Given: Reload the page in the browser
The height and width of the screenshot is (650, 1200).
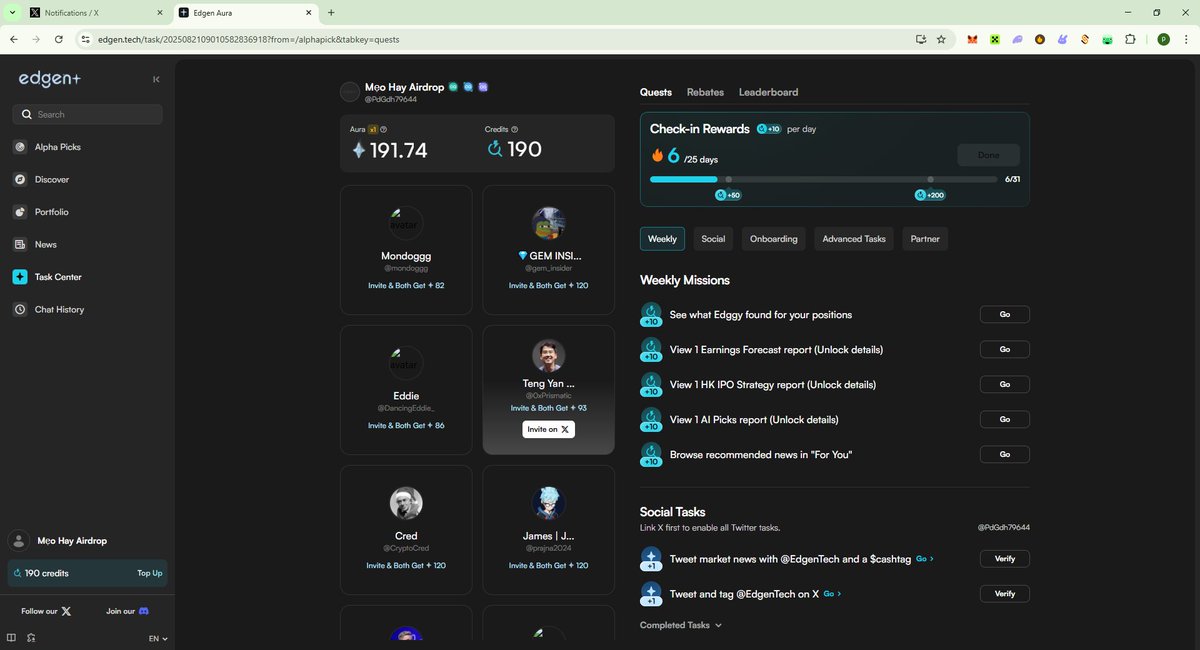Looking at the screenshot, I should coord(59,39).
